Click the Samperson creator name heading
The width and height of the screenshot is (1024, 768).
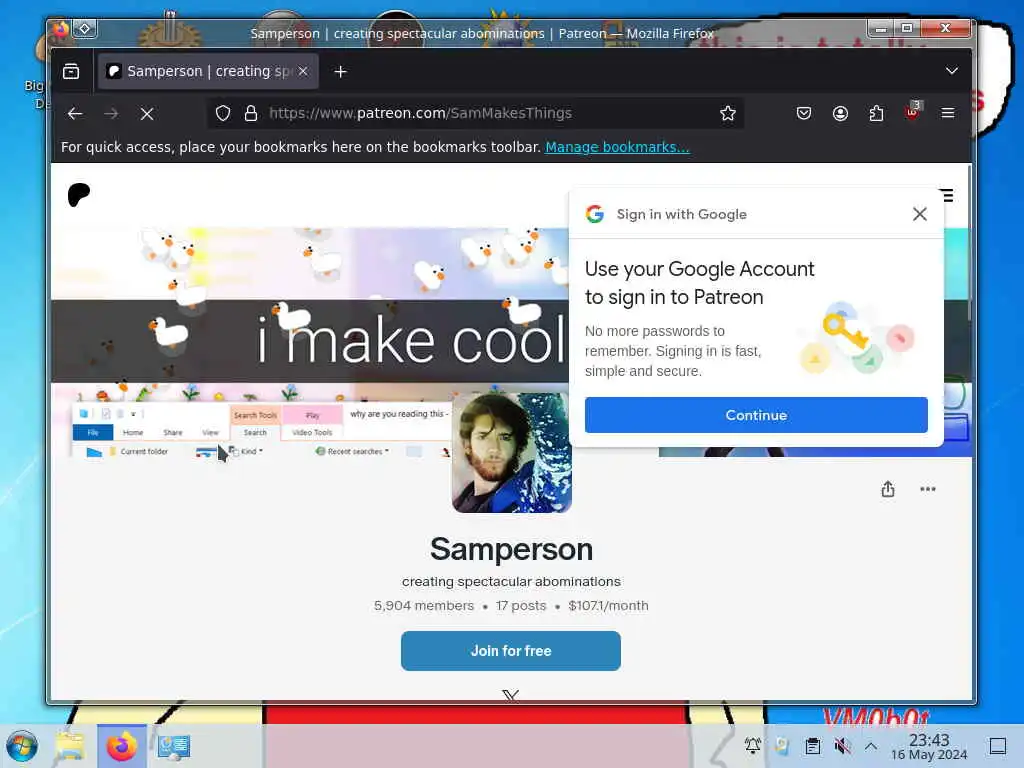tap(511, 549)
